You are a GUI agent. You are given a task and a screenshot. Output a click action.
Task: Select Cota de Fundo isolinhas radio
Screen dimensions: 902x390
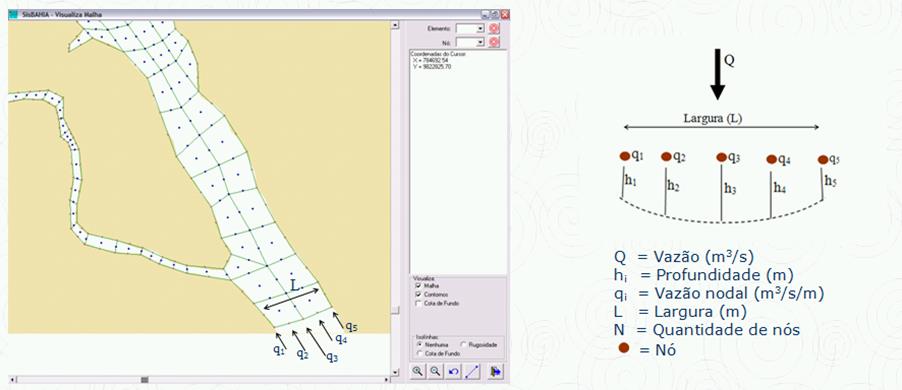coord(419,353)
